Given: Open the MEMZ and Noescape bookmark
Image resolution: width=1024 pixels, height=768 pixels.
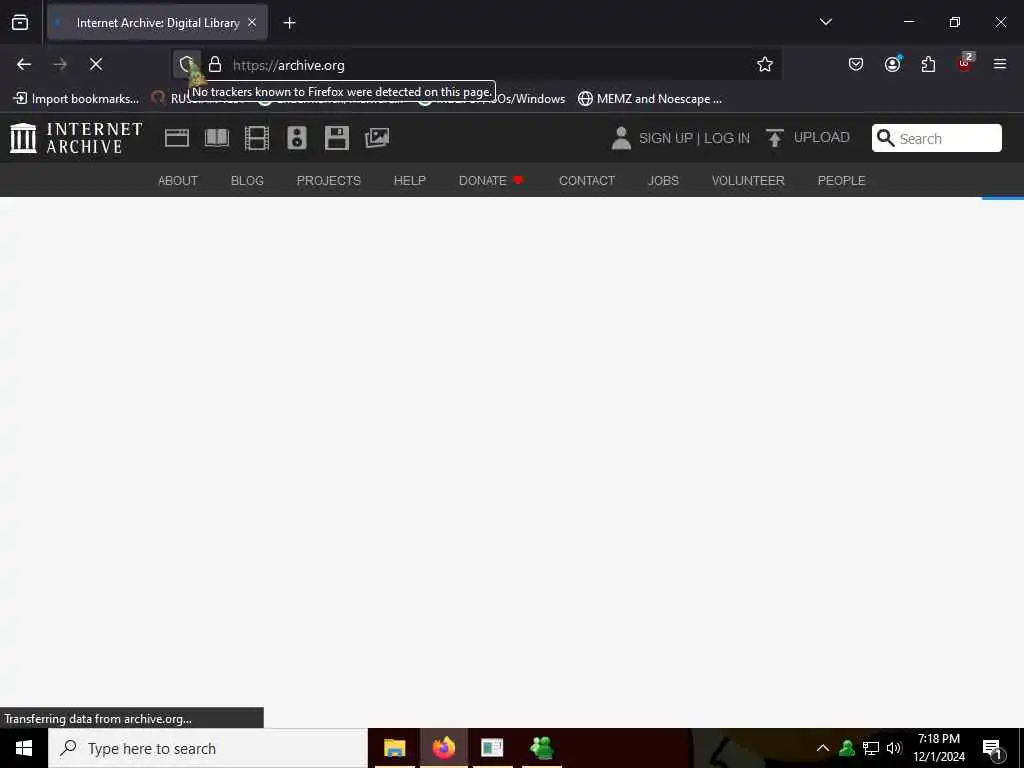Looking at the screenshot, I should [x=650, y=99].
